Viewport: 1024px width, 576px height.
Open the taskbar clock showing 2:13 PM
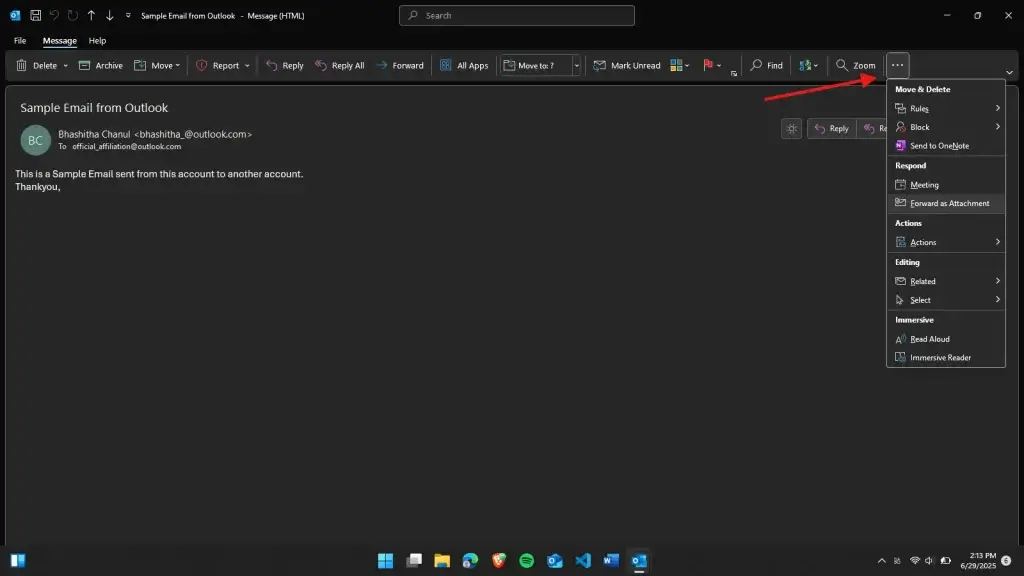(978, 560)
